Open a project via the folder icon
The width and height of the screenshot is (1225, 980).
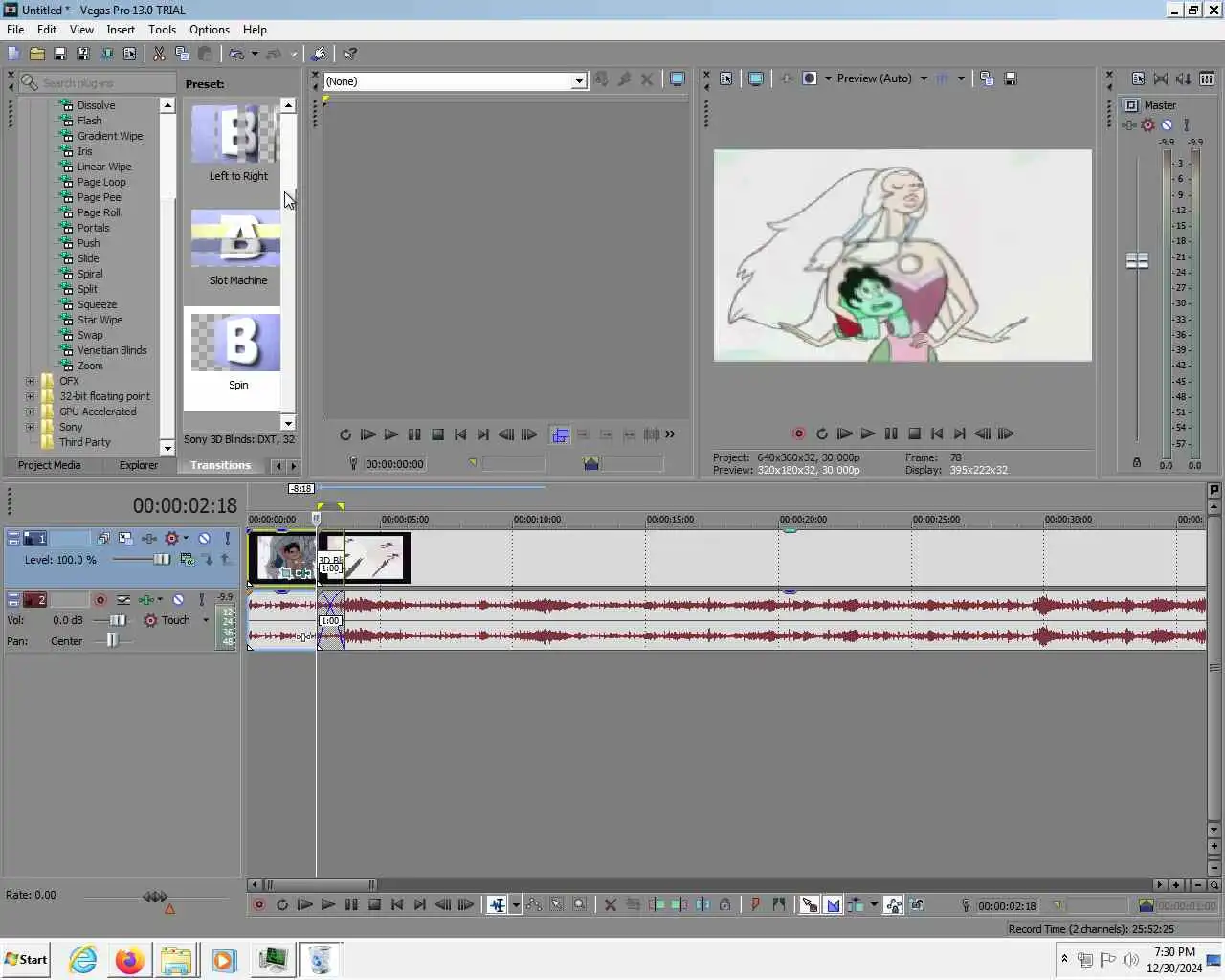pos(37,54)
